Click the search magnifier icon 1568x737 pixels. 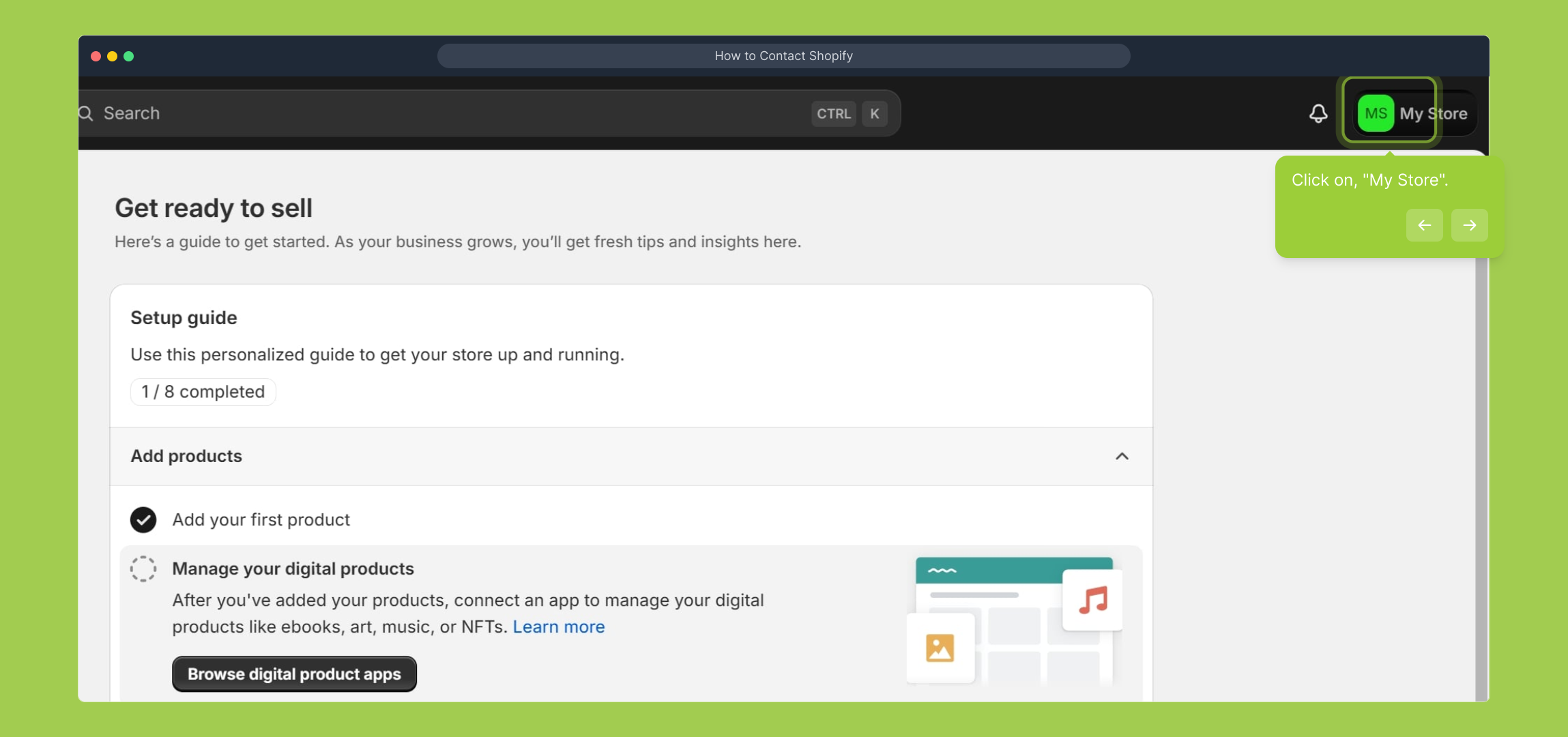pyautogui.click(x=86, y=113)
